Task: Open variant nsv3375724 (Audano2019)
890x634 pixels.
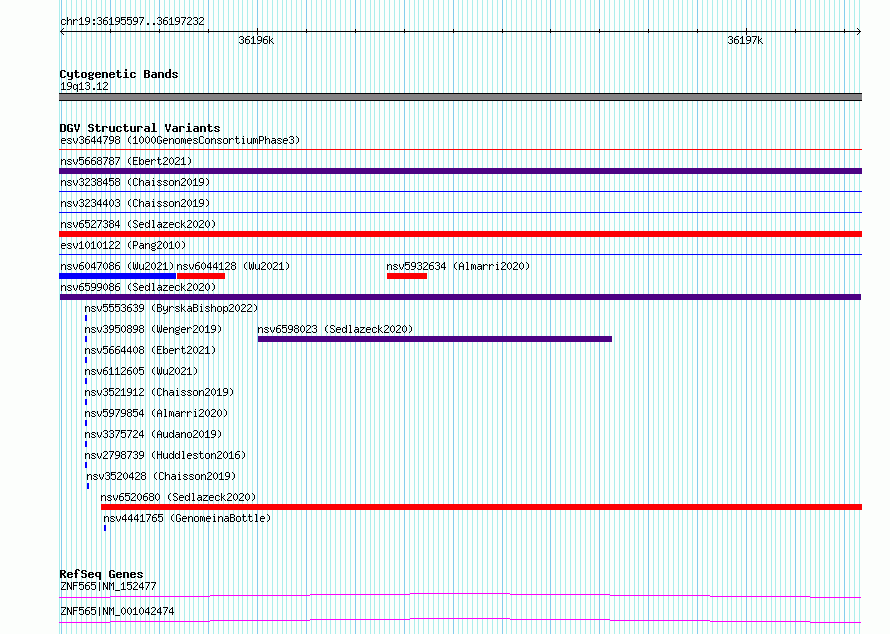Action: (x=153, y=434)
